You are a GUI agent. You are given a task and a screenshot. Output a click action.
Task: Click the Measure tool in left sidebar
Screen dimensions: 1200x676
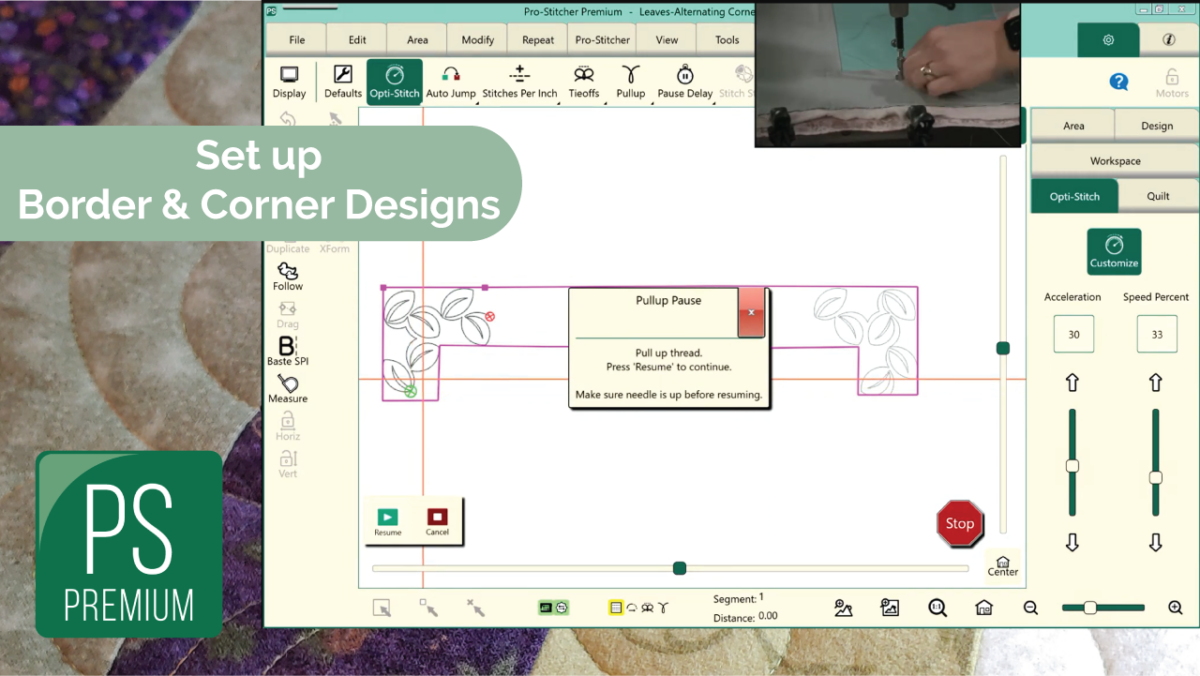[x=287, y=390]
